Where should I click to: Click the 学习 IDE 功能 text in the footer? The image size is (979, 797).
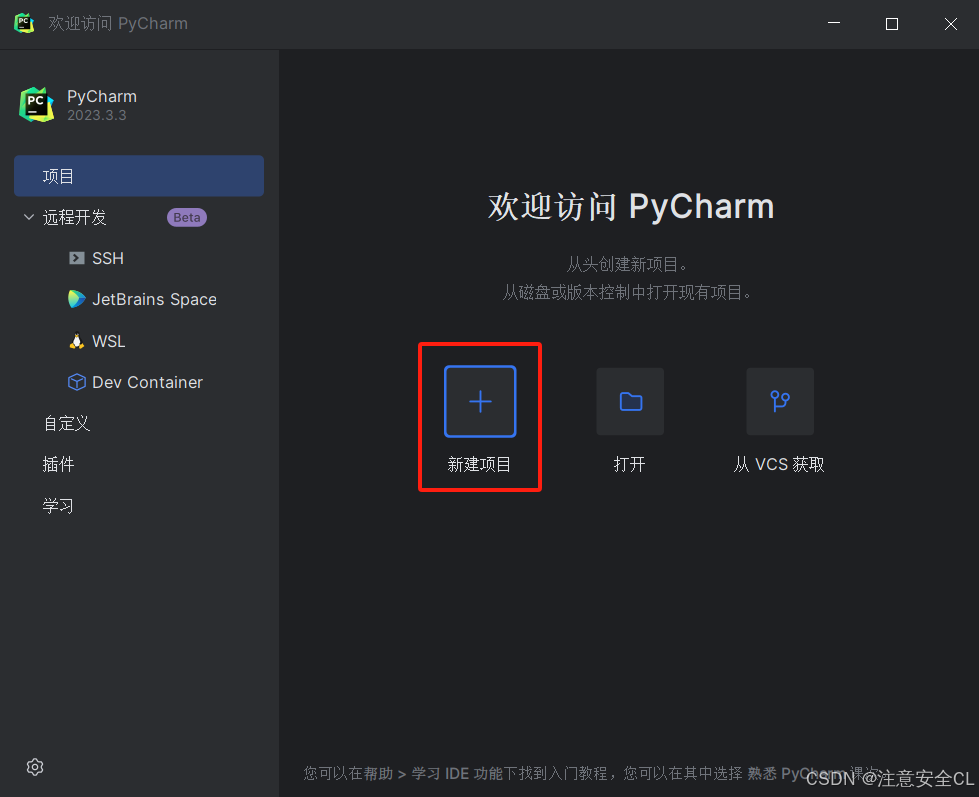pyautogui.click(x=457, y=773)
